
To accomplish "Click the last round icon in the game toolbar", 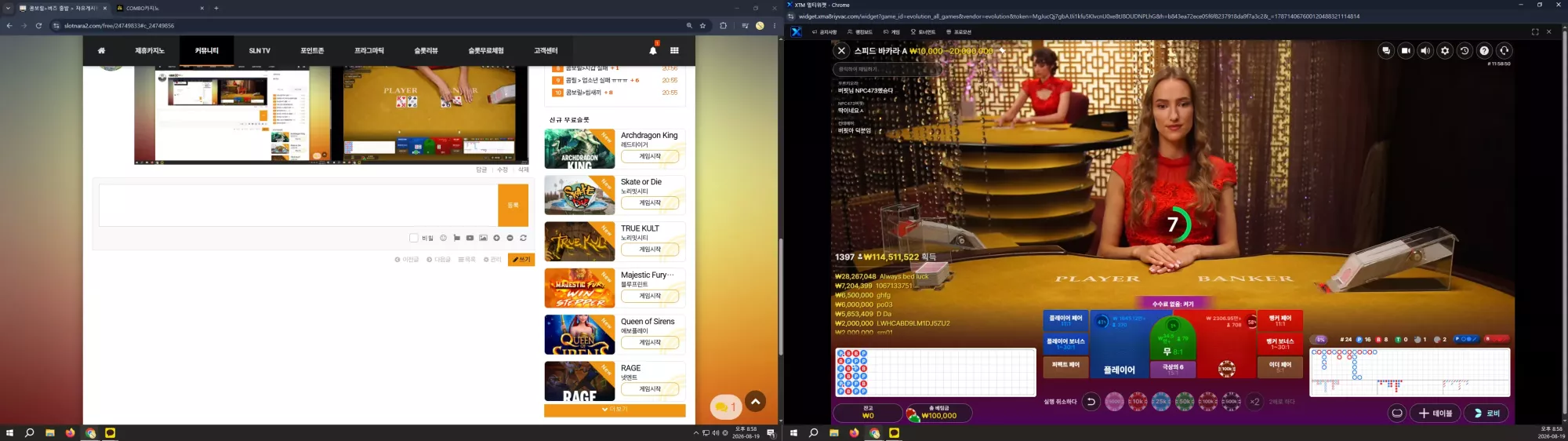I will 1504,51.
